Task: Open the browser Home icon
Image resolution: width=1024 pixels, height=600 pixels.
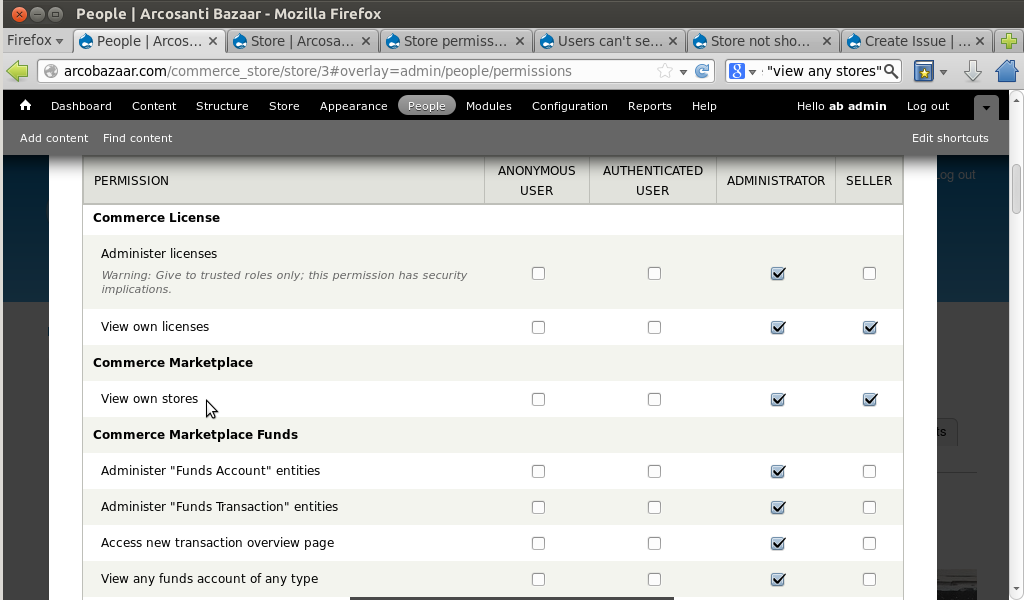Action: [x=1008, y=71]
